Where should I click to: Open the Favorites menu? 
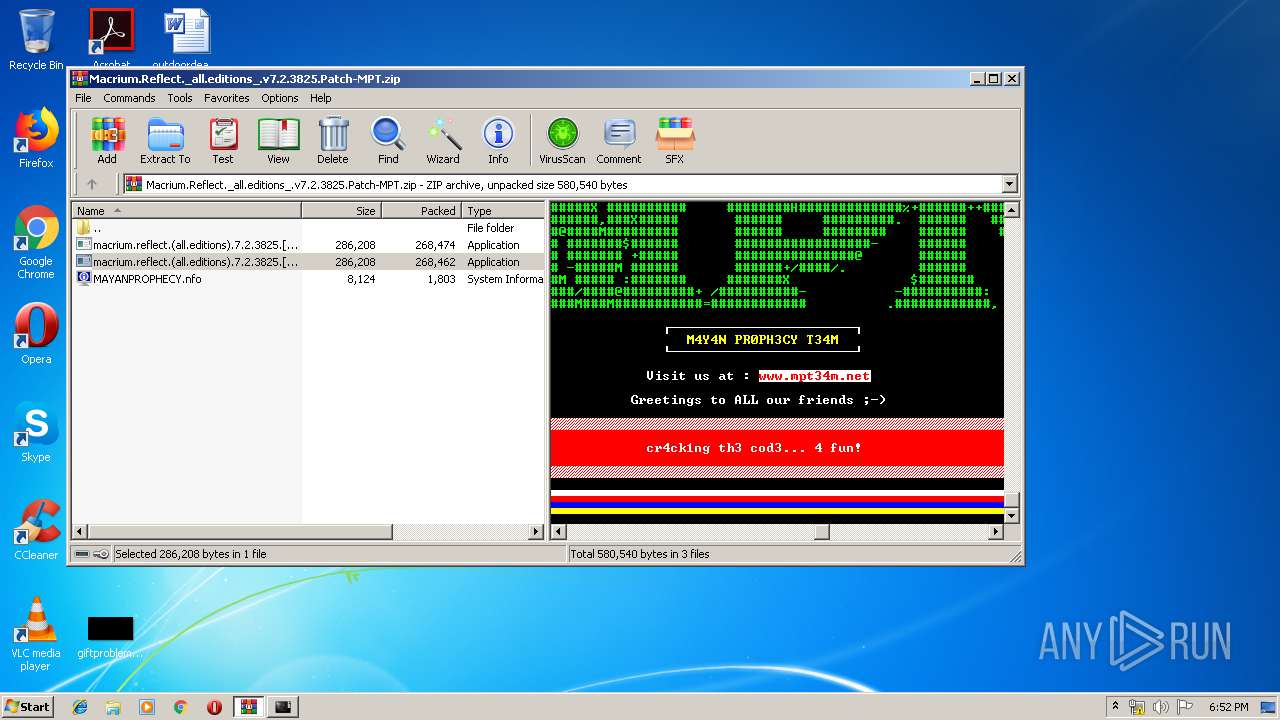227,98
